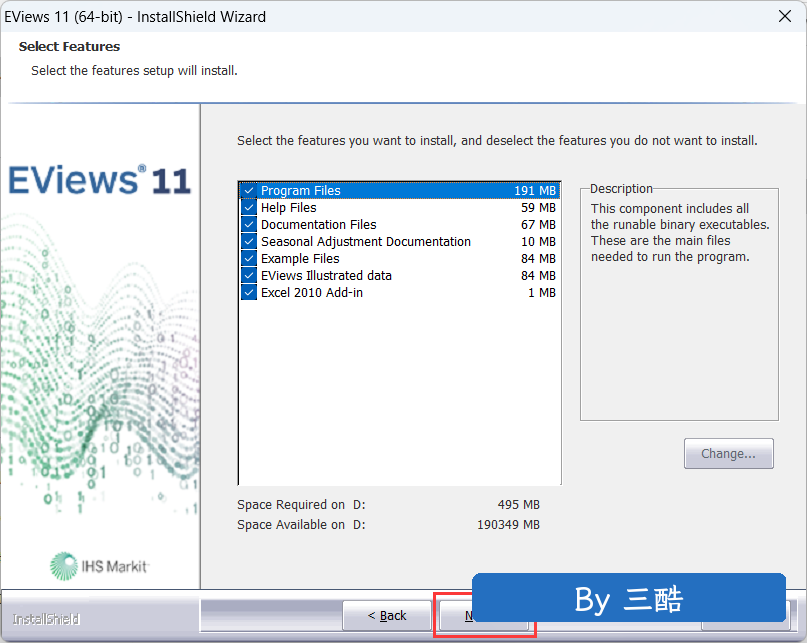Click the '59 MB' size value
Viewport: 807px width, 643px height.
pos(538,207)
